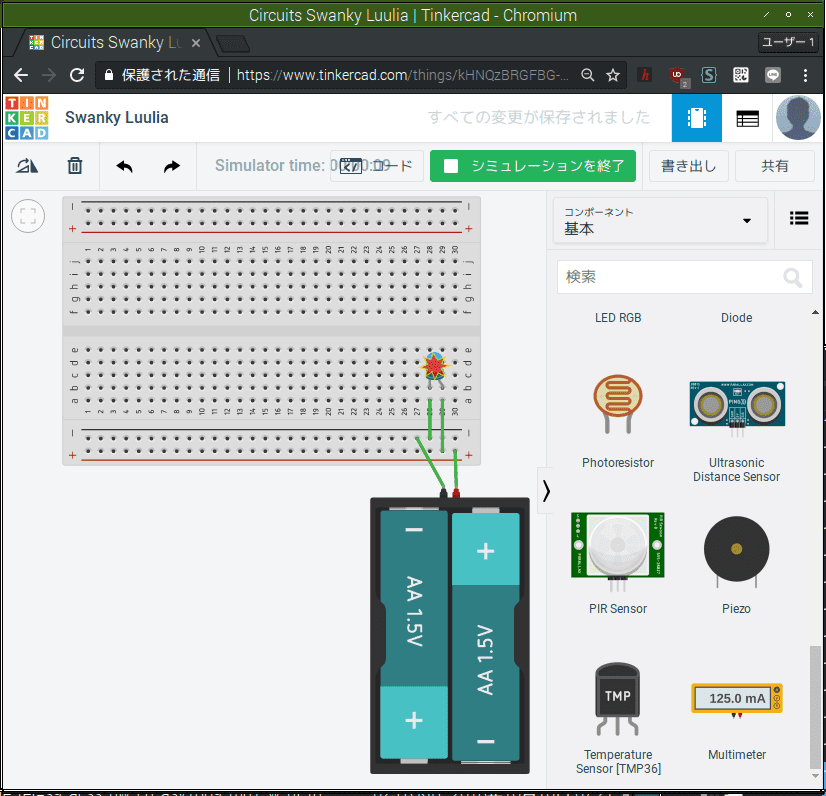Viewport: 826px width, 796px height.
Task: Switch to component list view
Action: (747, 119)
